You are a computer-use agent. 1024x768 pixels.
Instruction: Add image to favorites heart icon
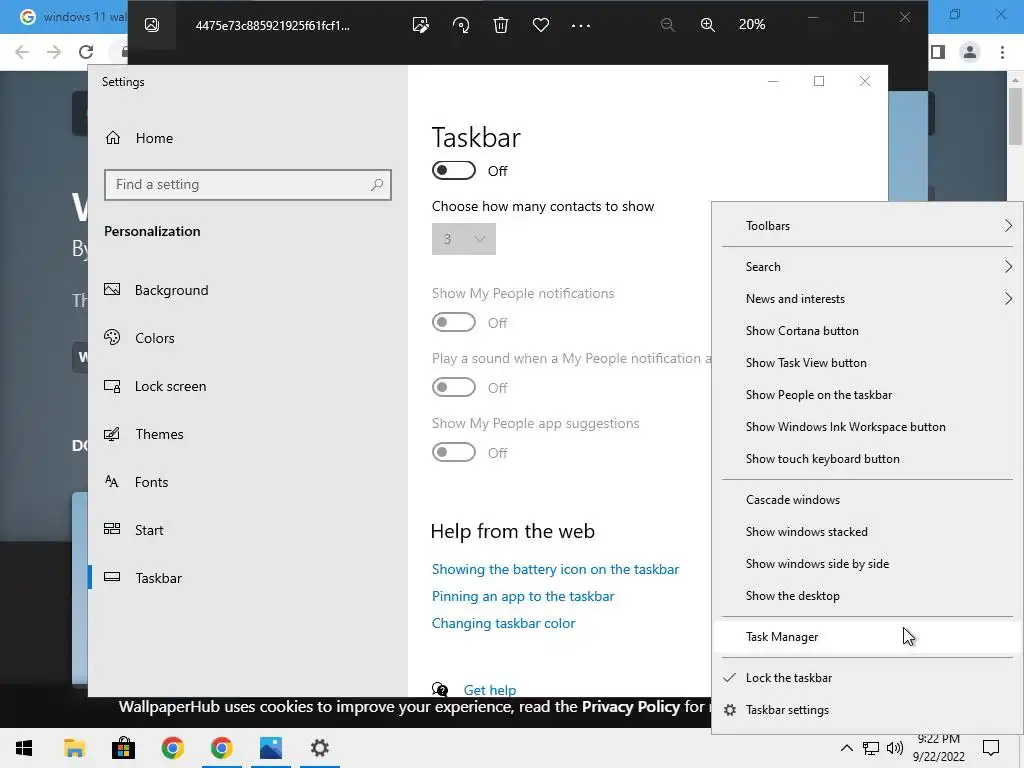[x=541, y=25]
